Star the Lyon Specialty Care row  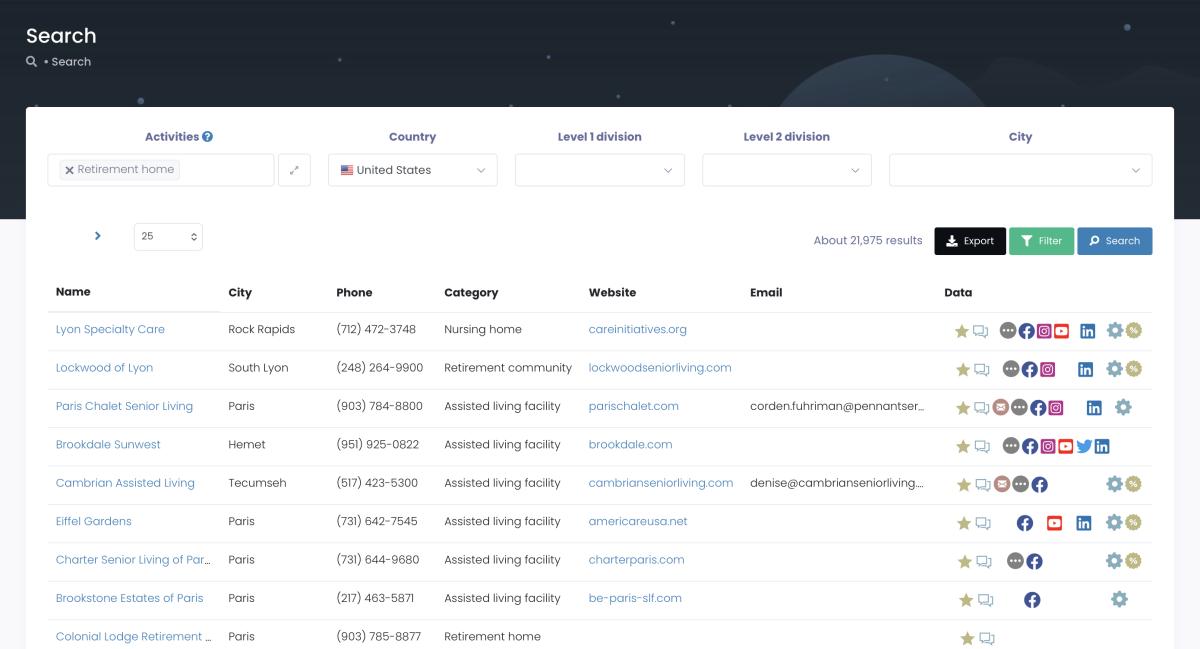(x=962, y=331)
